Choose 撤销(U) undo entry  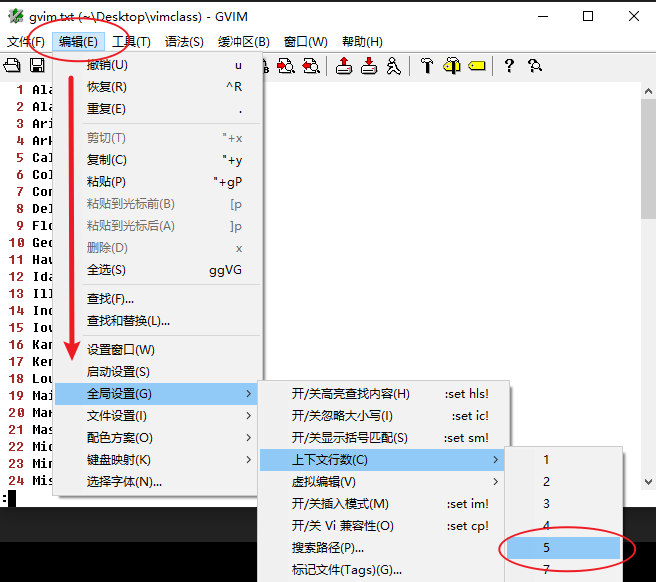click(x=159, y=65)
